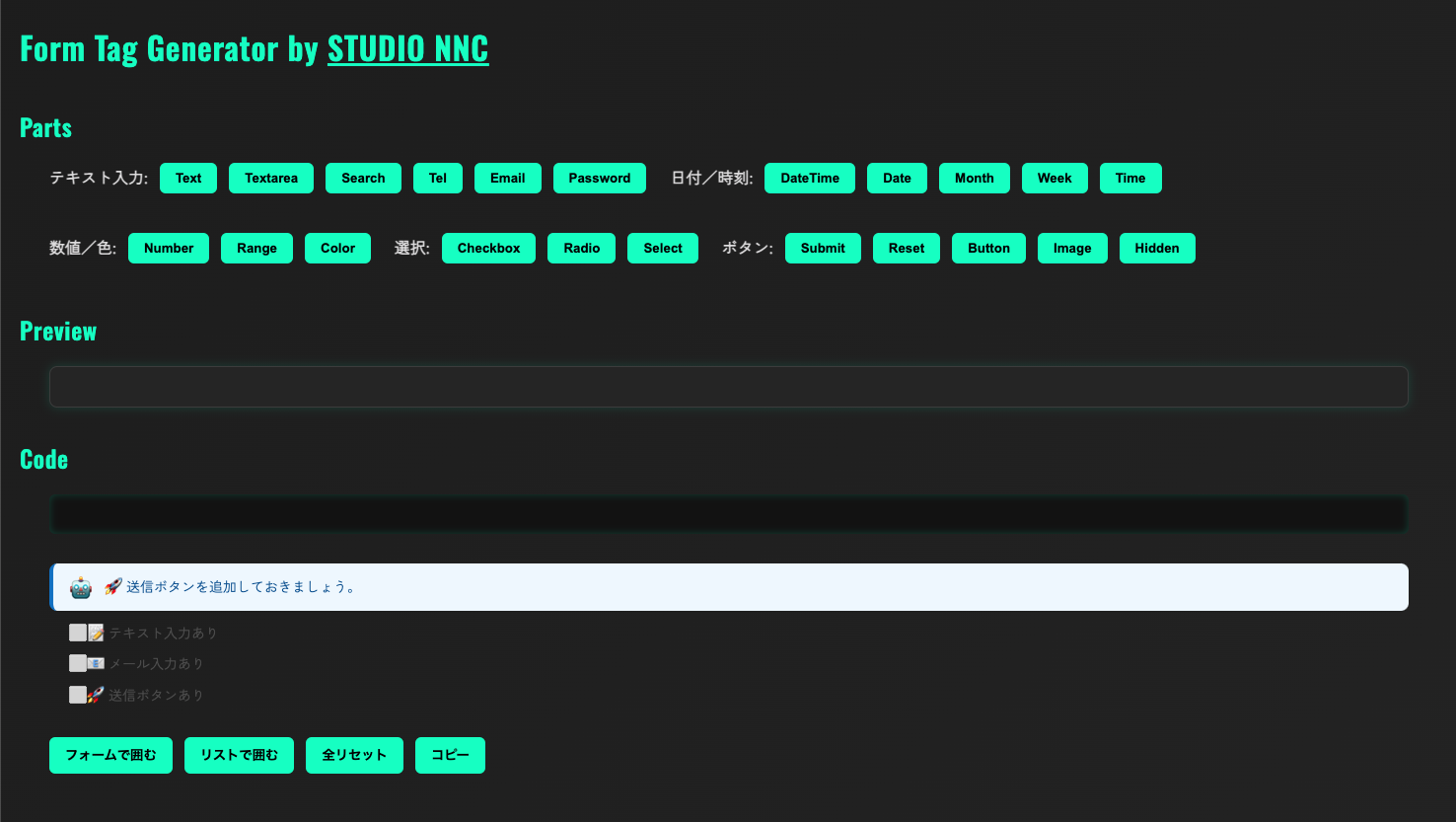Click inside the Code output area
Viewport: 1456px width, 822px height.
[728, 513]
